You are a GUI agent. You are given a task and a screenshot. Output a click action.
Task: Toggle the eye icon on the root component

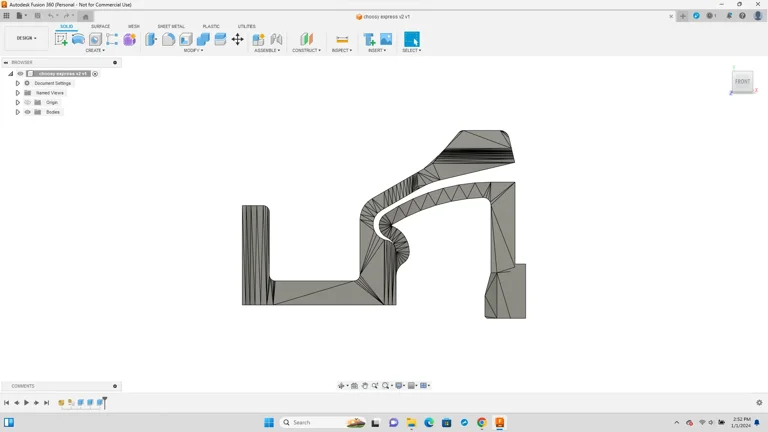(20, 74)
